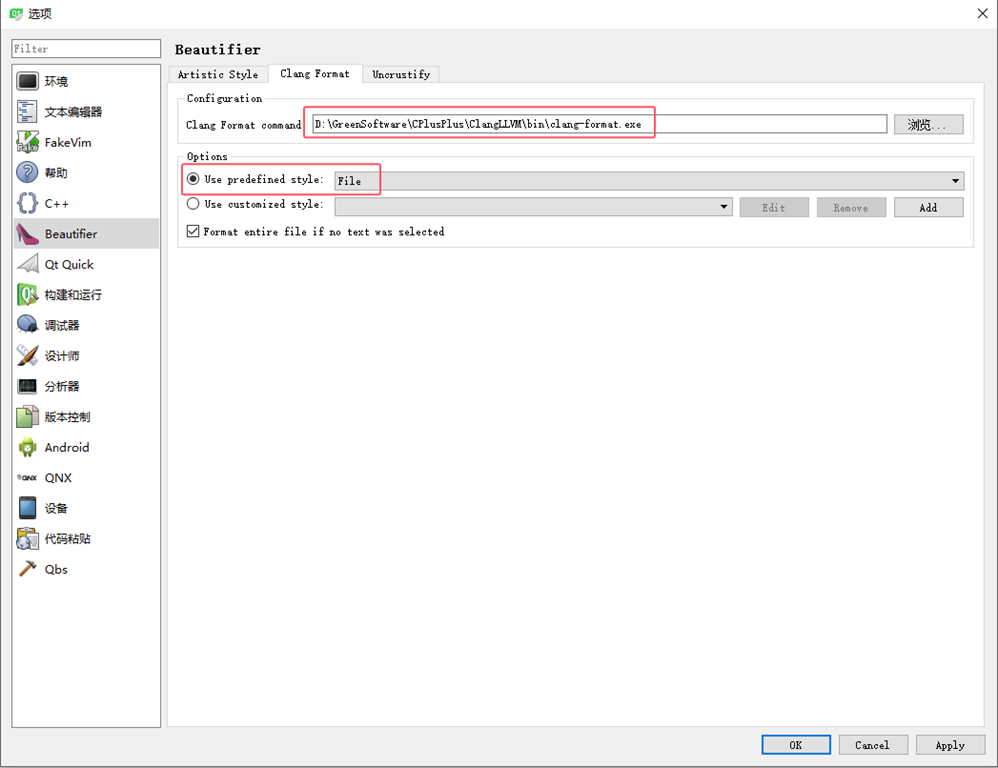Click the Apply button
The image size is (998, 768).
[950, 744]
